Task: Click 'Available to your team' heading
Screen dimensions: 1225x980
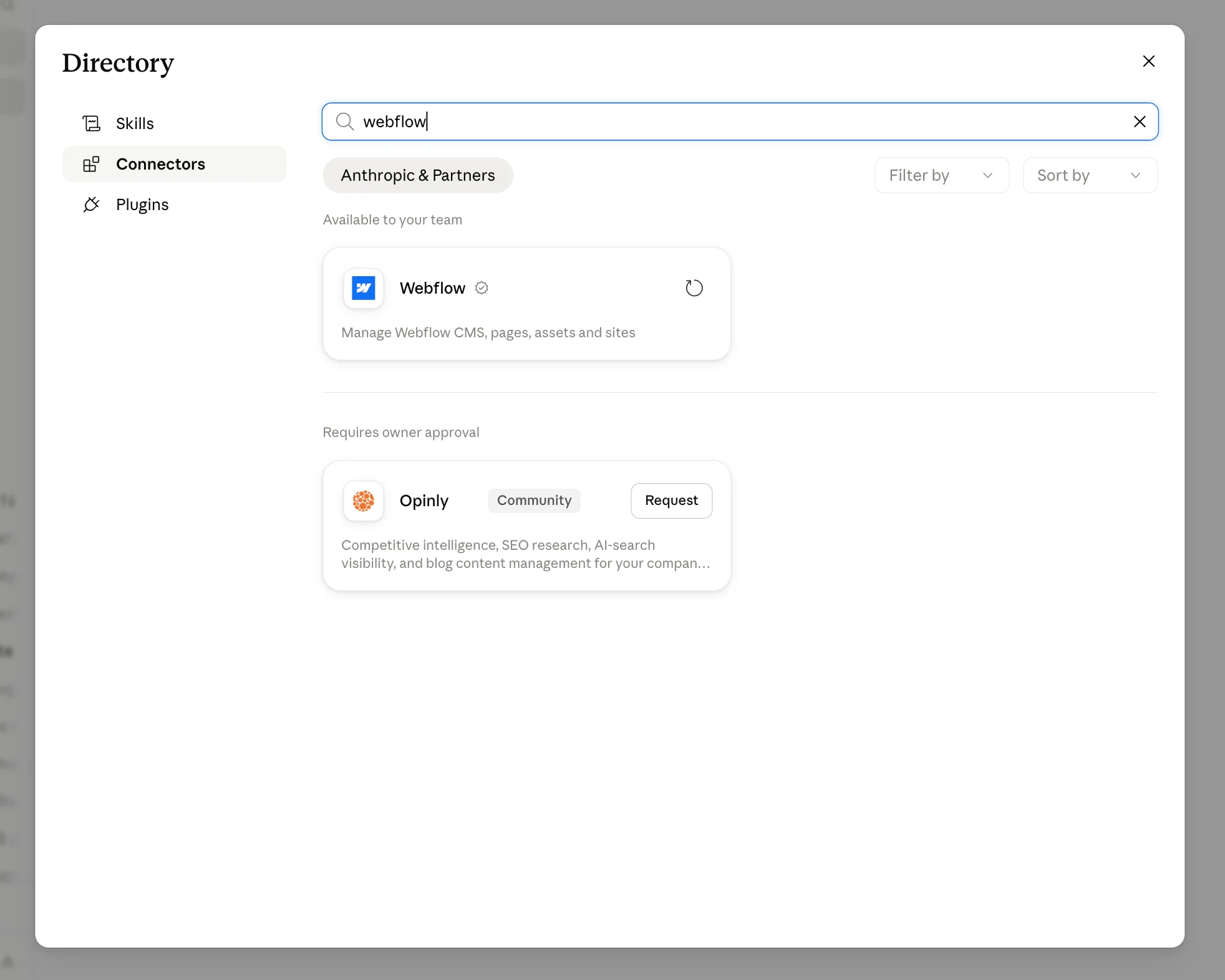Action: (x=392, y=220)
